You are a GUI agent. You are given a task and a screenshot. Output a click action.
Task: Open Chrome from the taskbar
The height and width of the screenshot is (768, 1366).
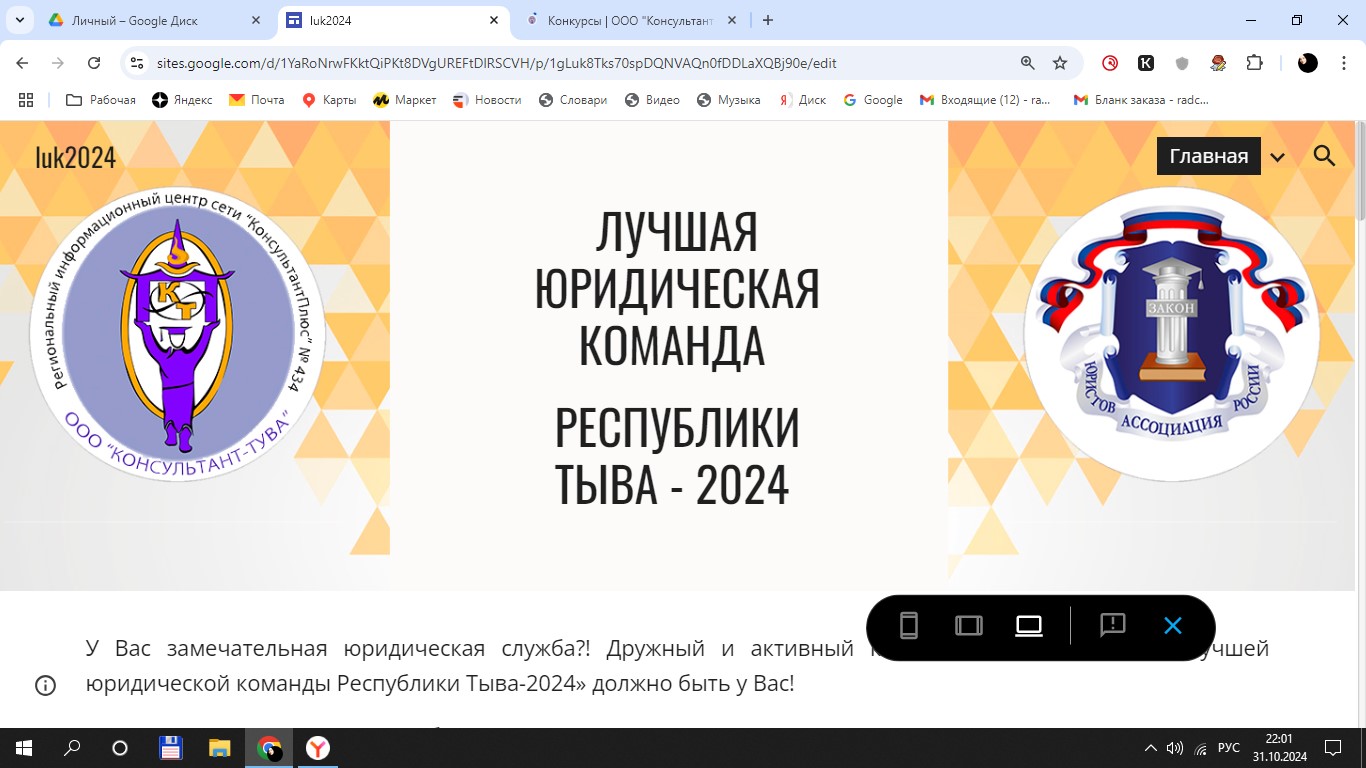[268, 748]
